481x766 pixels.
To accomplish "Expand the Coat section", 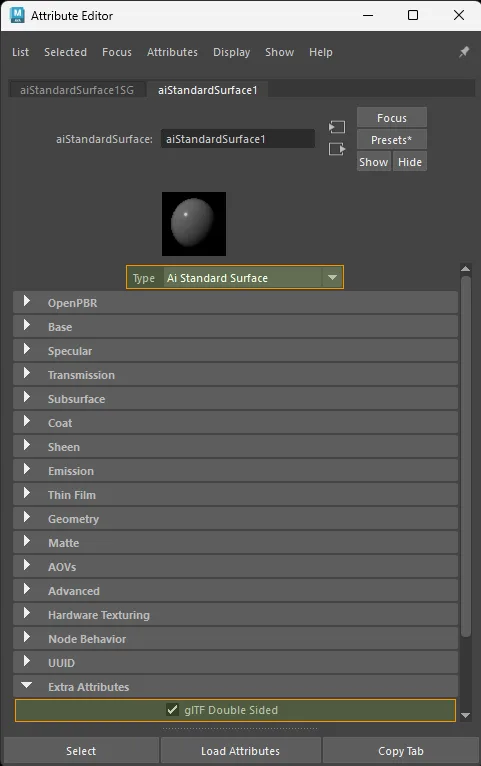I will click(x=235, y=423).
